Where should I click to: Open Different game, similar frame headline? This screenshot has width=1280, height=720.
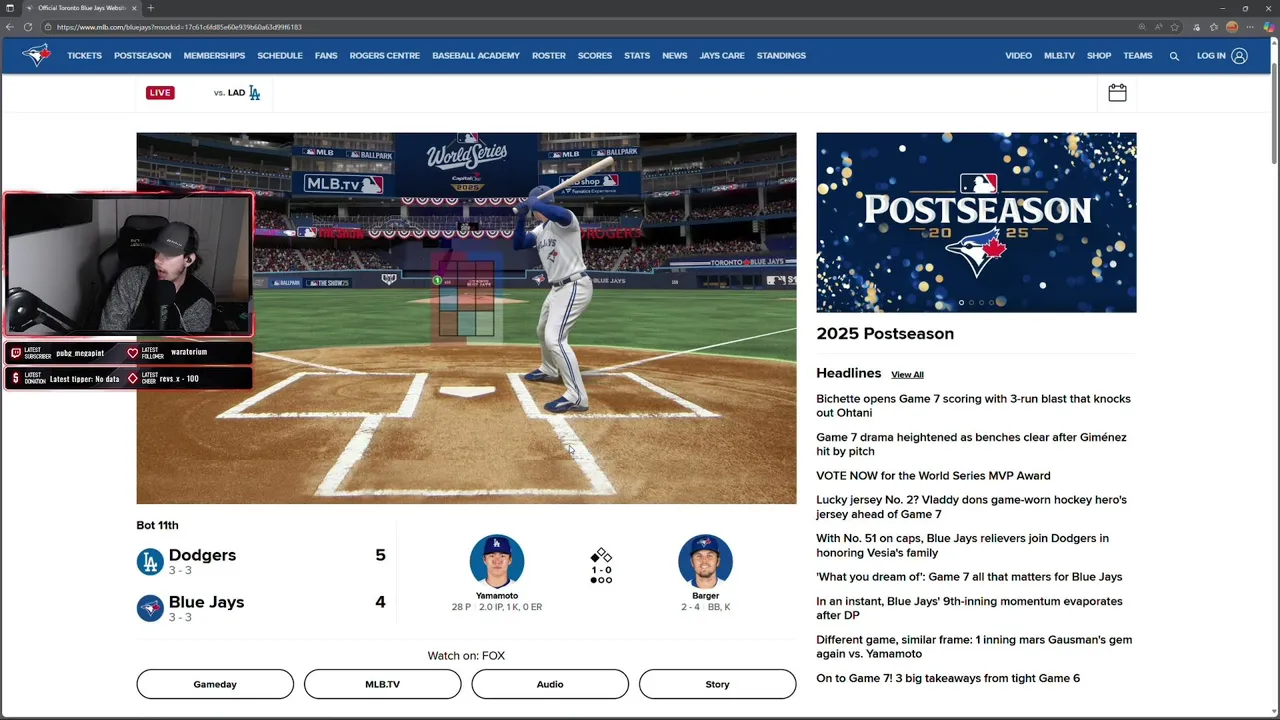pos(974,647)
